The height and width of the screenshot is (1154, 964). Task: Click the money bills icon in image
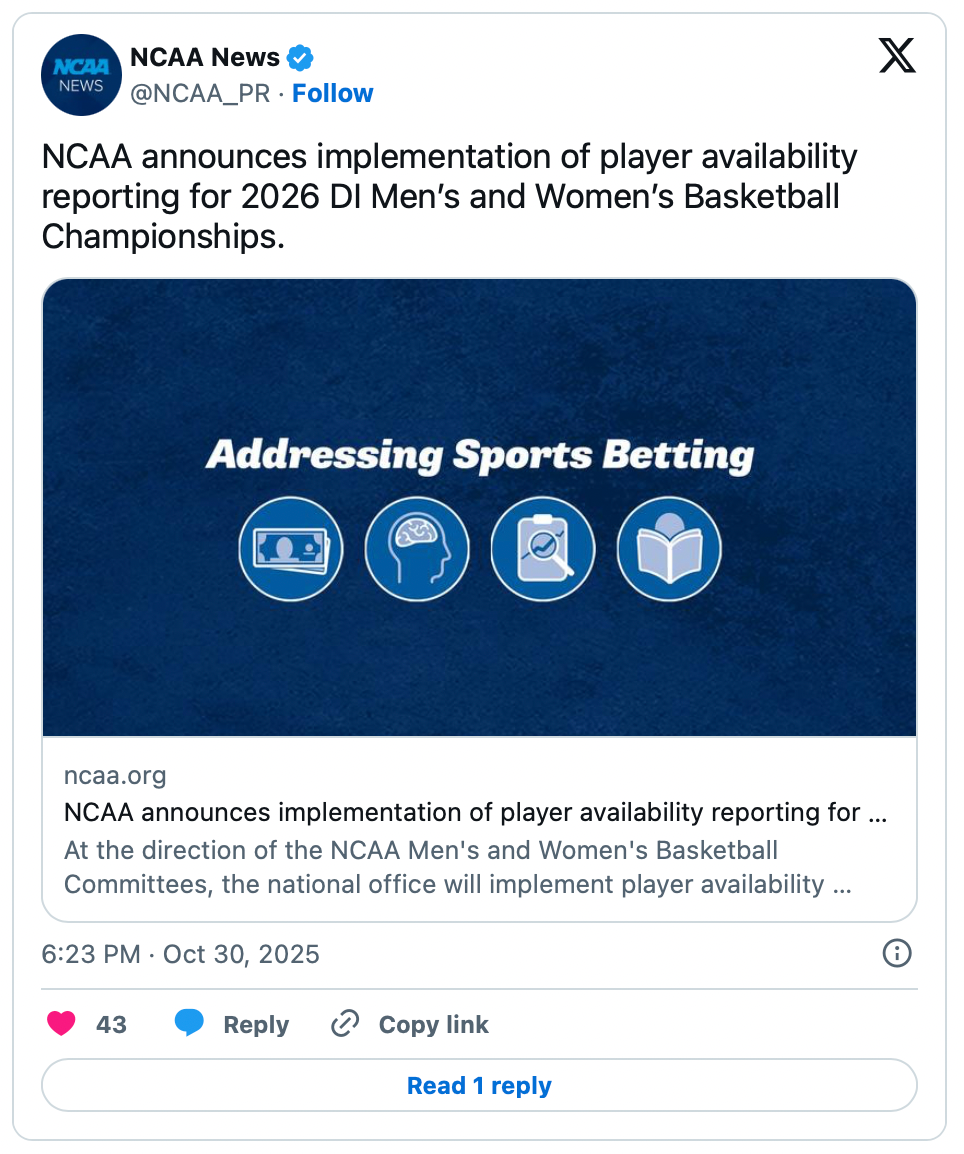coord(291,549)
